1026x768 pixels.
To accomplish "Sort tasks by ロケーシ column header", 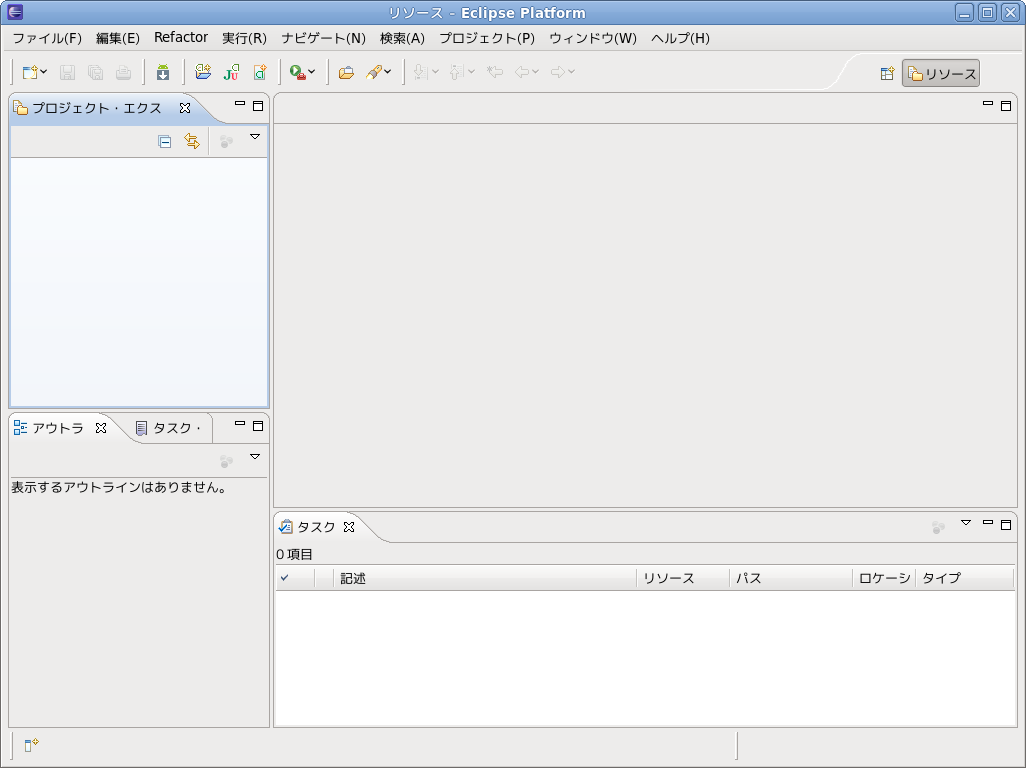I will (x=884, y=578).
